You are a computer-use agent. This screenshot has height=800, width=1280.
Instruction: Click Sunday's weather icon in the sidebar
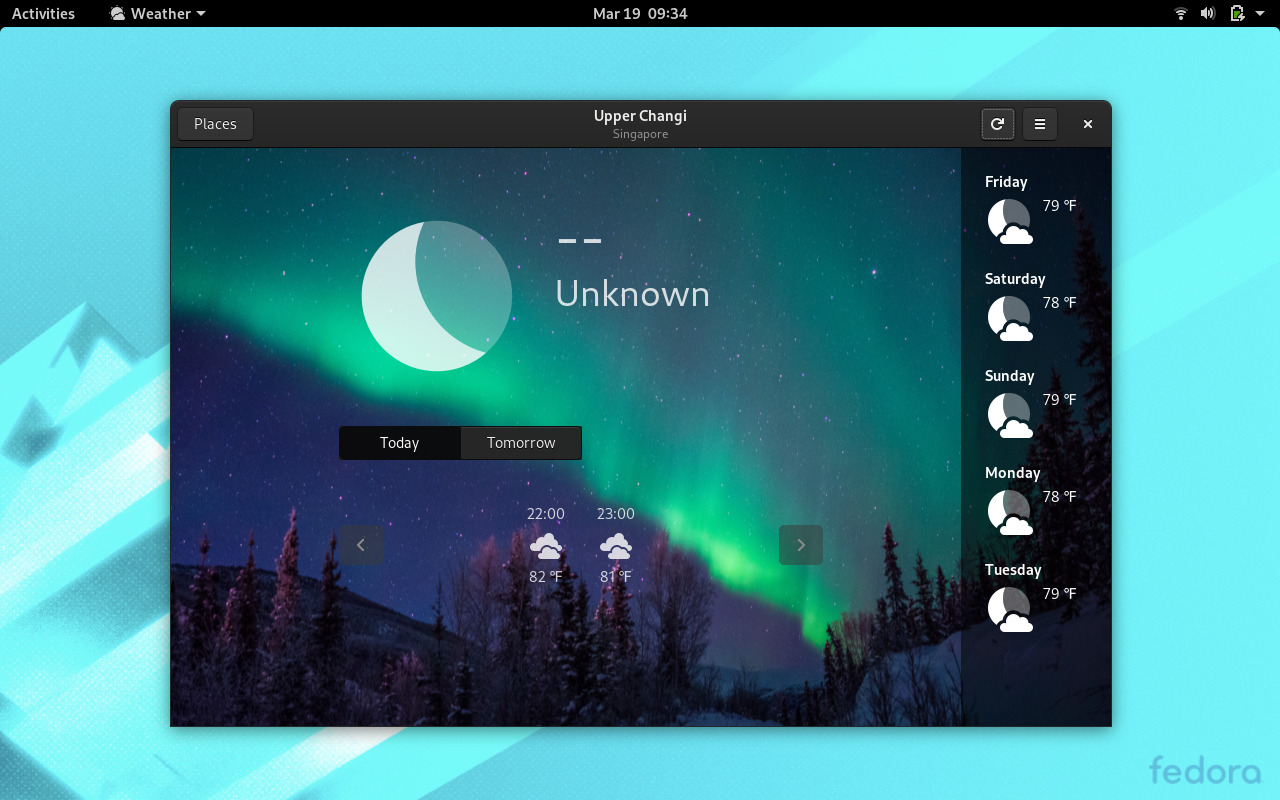[x=1010, y=414]
